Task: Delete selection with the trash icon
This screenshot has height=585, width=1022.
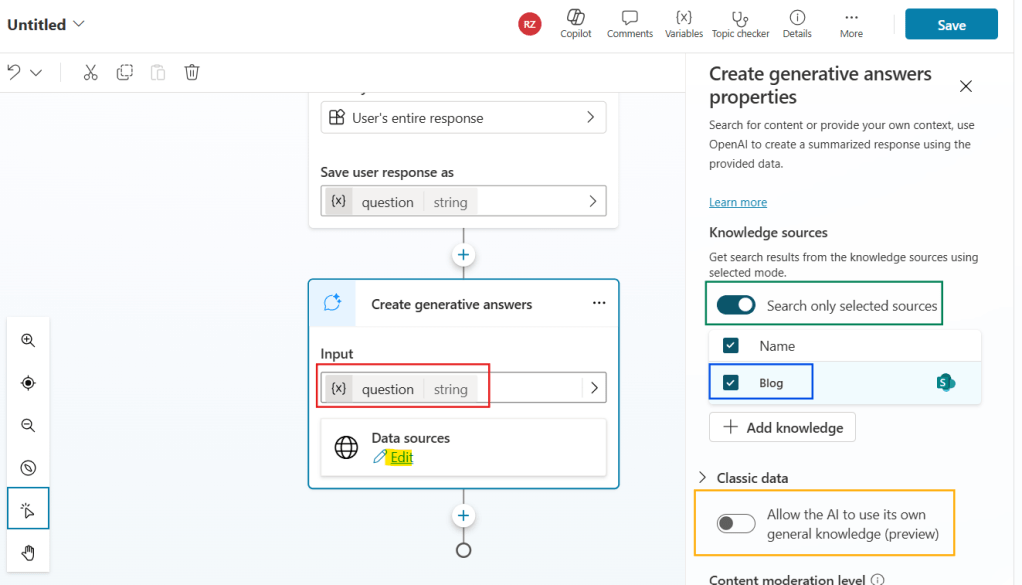Action: tap(191, 72)
